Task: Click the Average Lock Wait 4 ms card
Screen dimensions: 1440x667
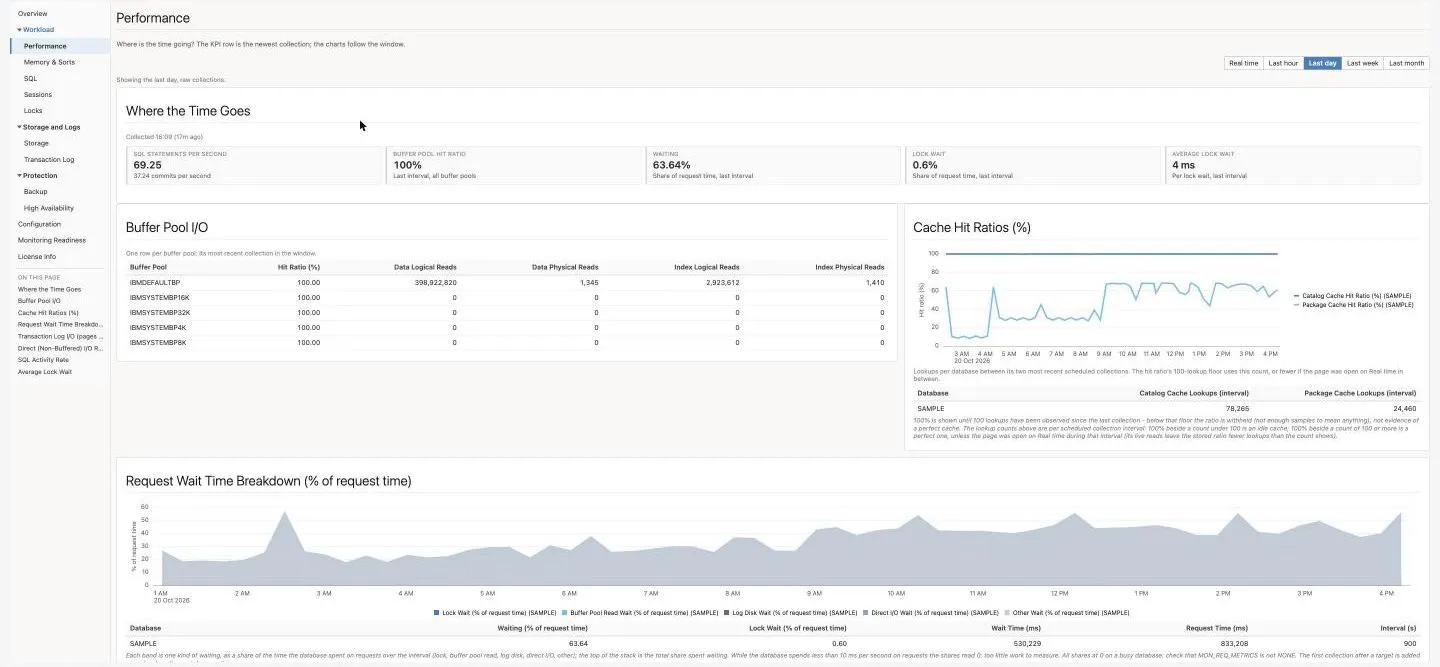Action: (1294, 165)
